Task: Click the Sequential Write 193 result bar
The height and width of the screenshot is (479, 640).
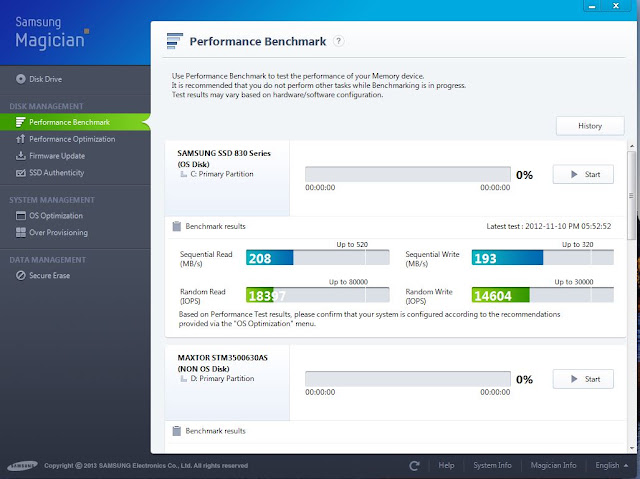Action: [543, 257]
